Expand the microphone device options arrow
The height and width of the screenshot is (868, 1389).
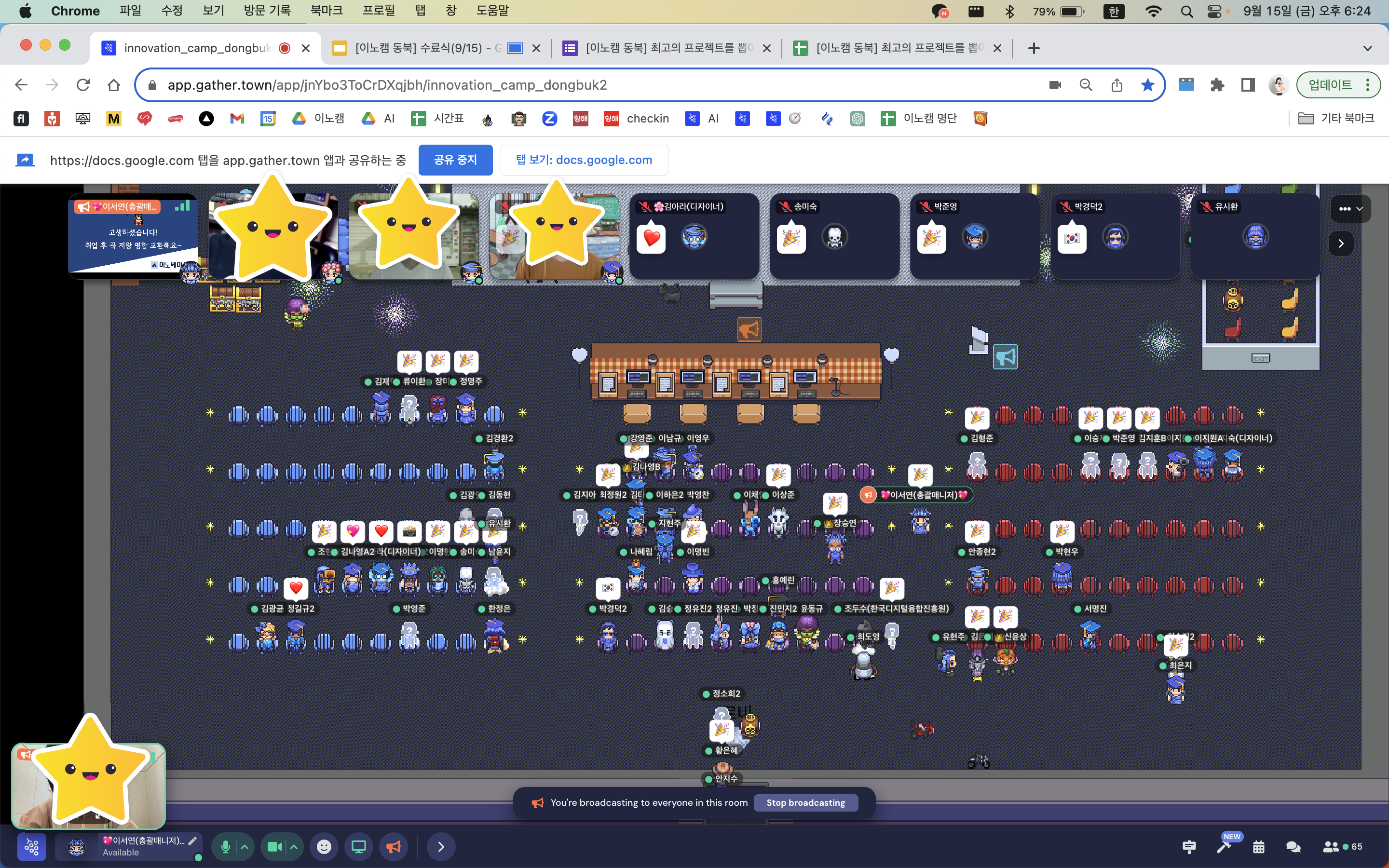tap(244, 847)
